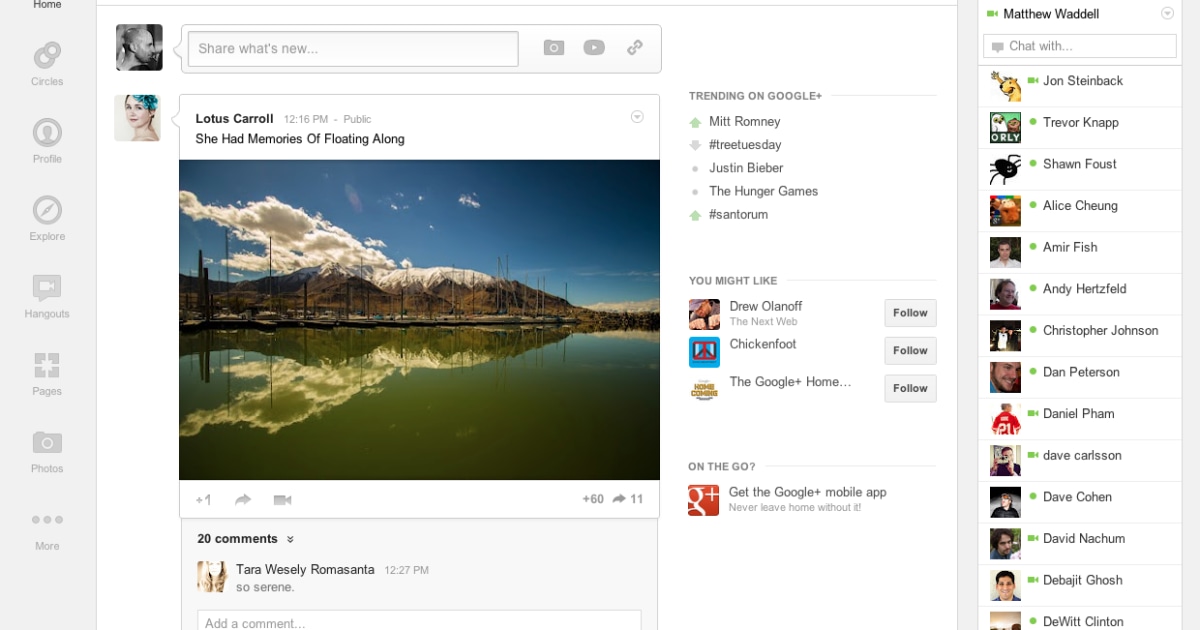1200x630 pixels.
Task: Attach a link using the link icon
Action: tap(635, 47)
